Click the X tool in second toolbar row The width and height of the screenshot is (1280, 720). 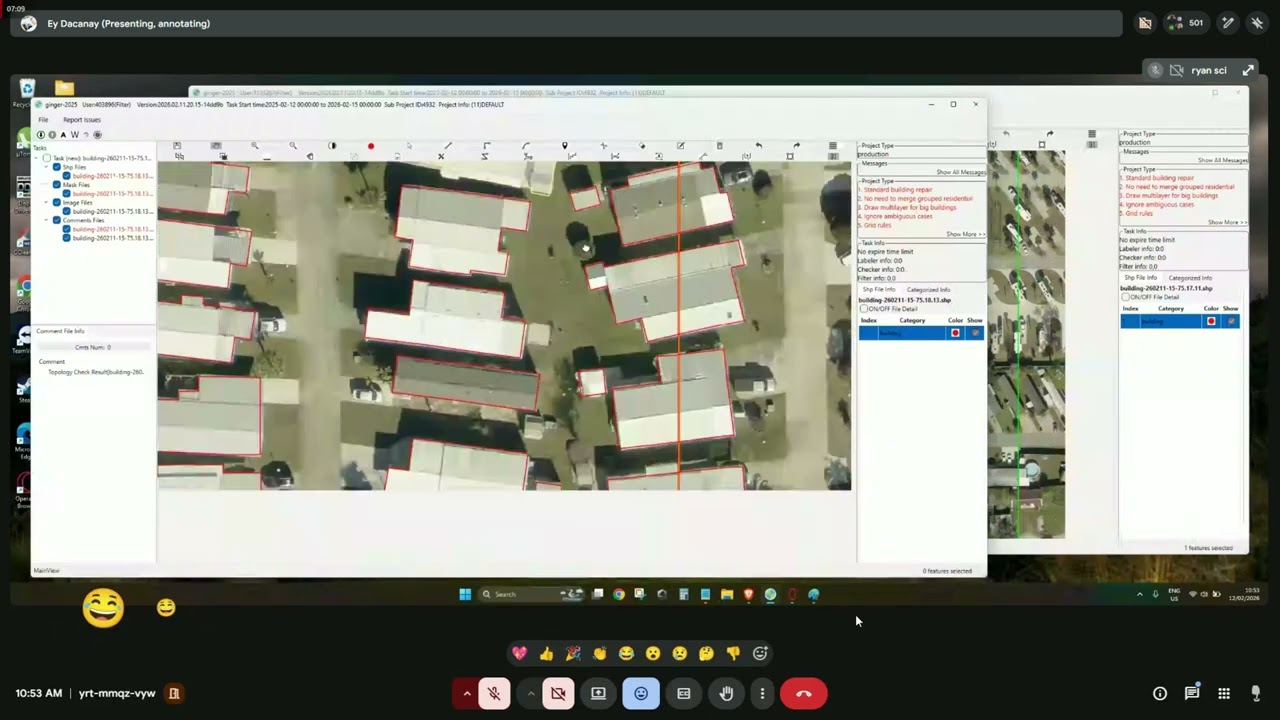tap(441, 156)
